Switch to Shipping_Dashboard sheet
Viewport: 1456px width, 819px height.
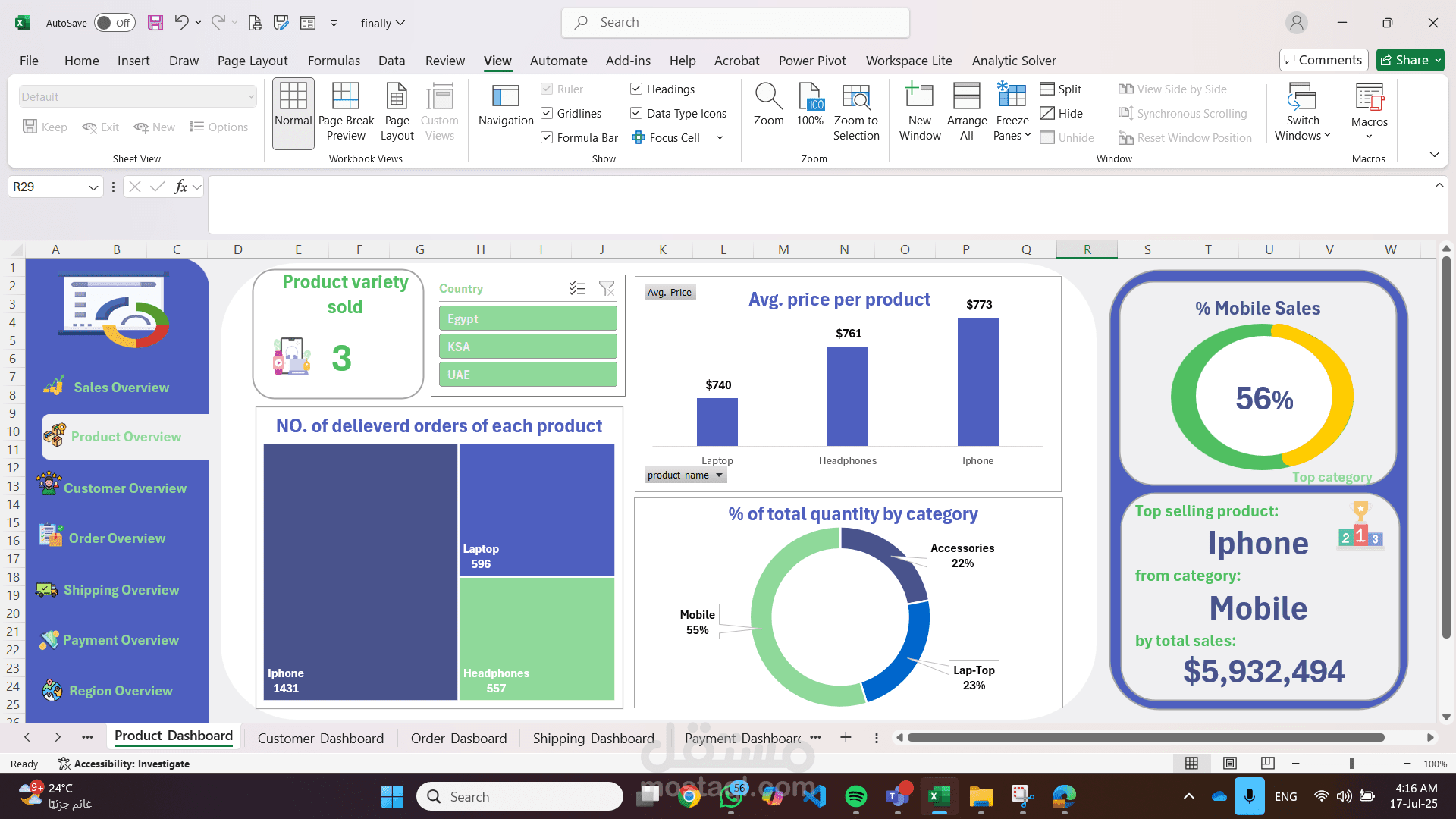593,739
